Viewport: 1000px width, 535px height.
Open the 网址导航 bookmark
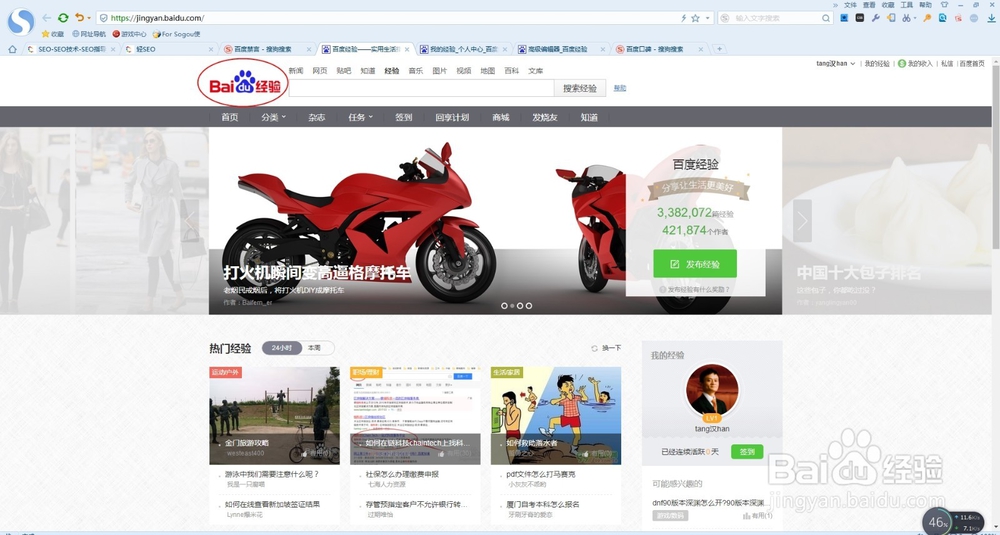[89, 34]
